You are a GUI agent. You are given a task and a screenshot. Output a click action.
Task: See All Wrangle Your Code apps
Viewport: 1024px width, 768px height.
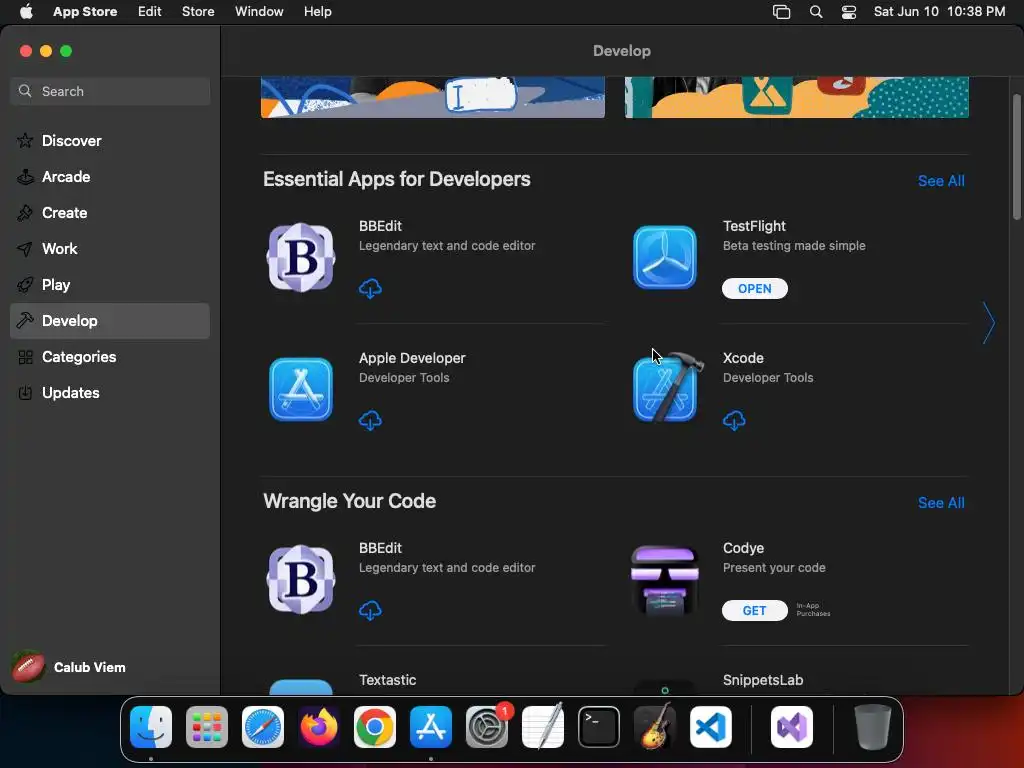940,503
